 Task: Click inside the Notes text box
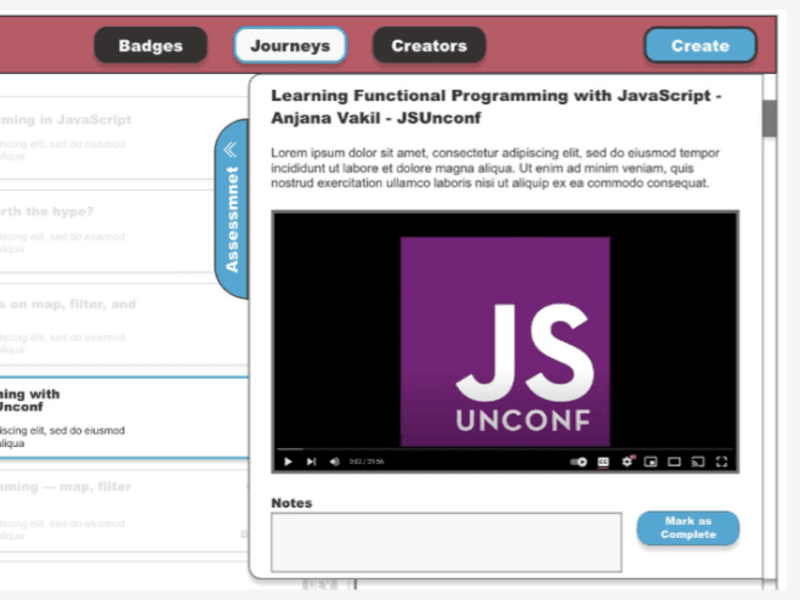[x=446, y=542]
